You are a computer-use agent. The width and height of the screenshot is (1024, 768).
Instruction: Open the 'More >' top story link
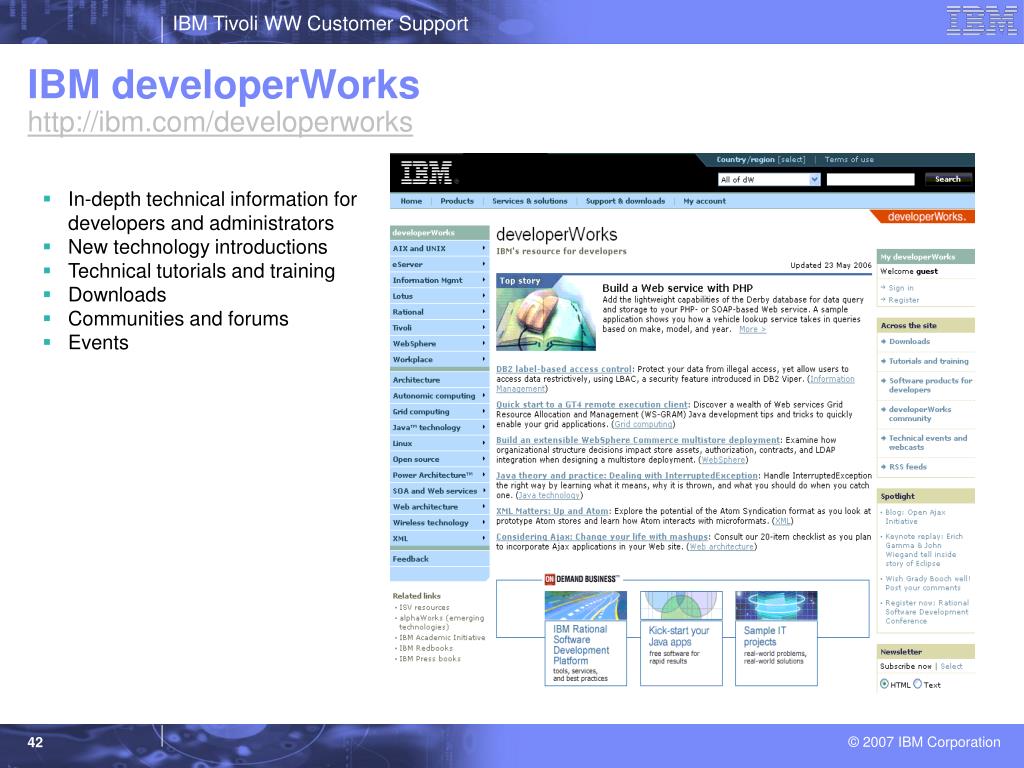[x=752, y=330]
